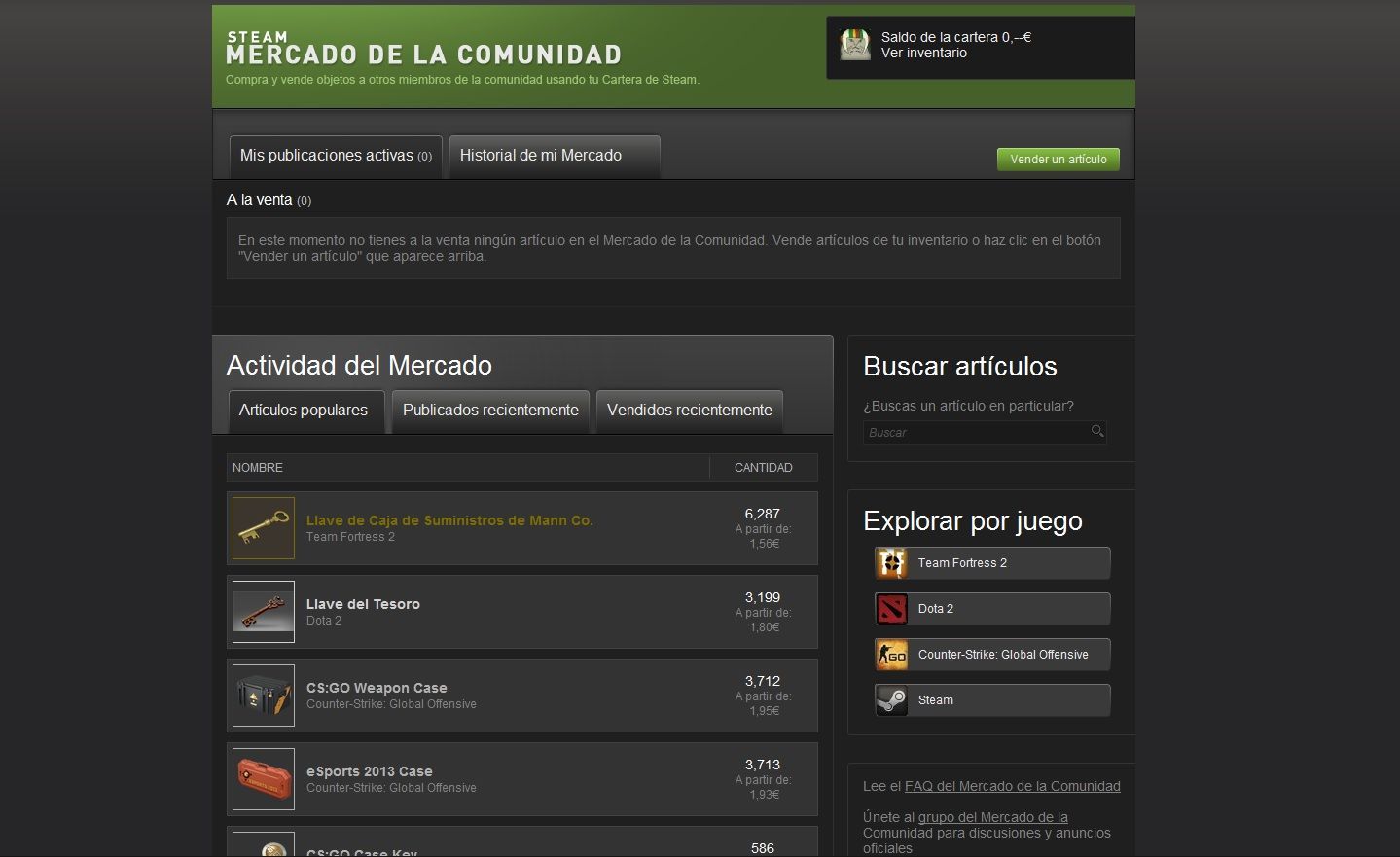This screenshot has height=857, width=1400.
Task: Click the Counter-Strike GO game icon
Action: coord(891,655)
